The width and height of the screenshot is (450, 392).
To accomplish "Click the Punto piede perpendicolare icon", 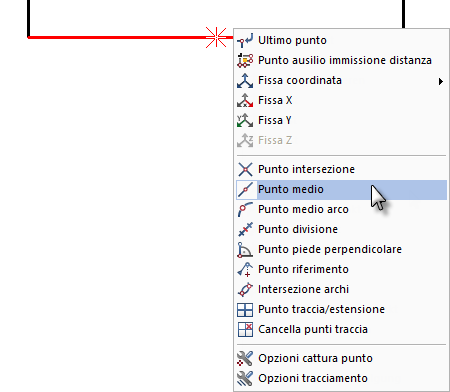I will (x=245, y=249).
